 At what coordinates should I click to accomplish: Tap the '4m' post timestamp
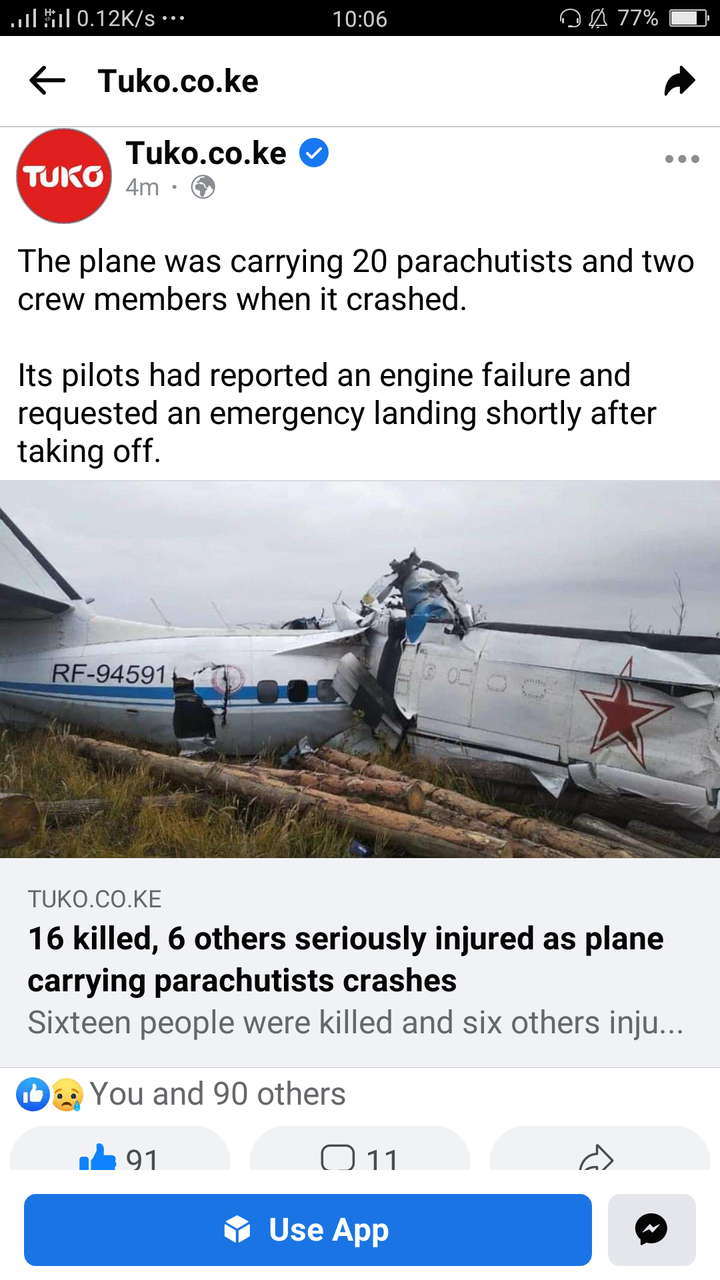tap(142, 187)
